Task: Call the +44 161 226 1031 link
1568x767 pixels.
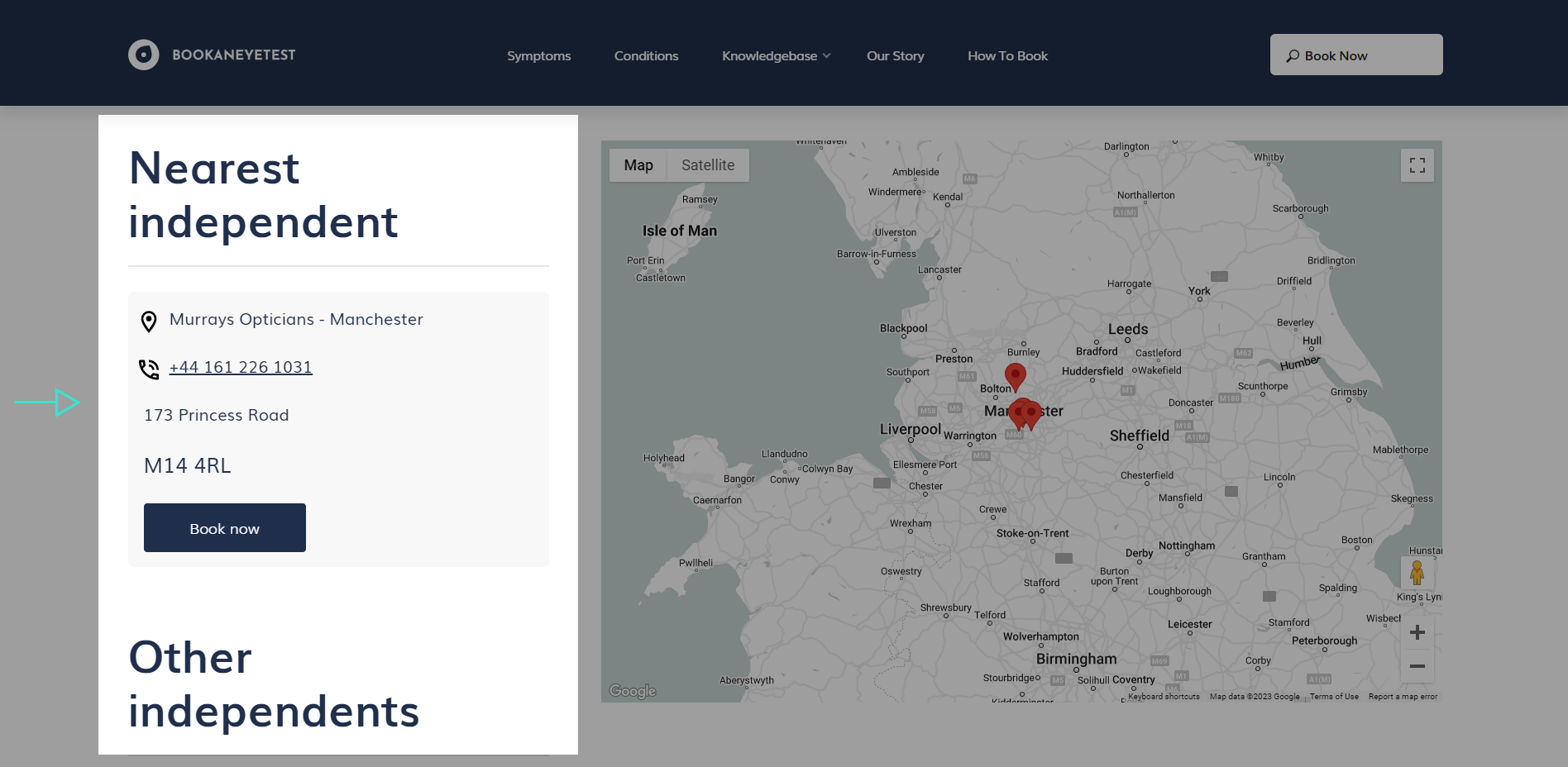Action: [x=241, y=367]
